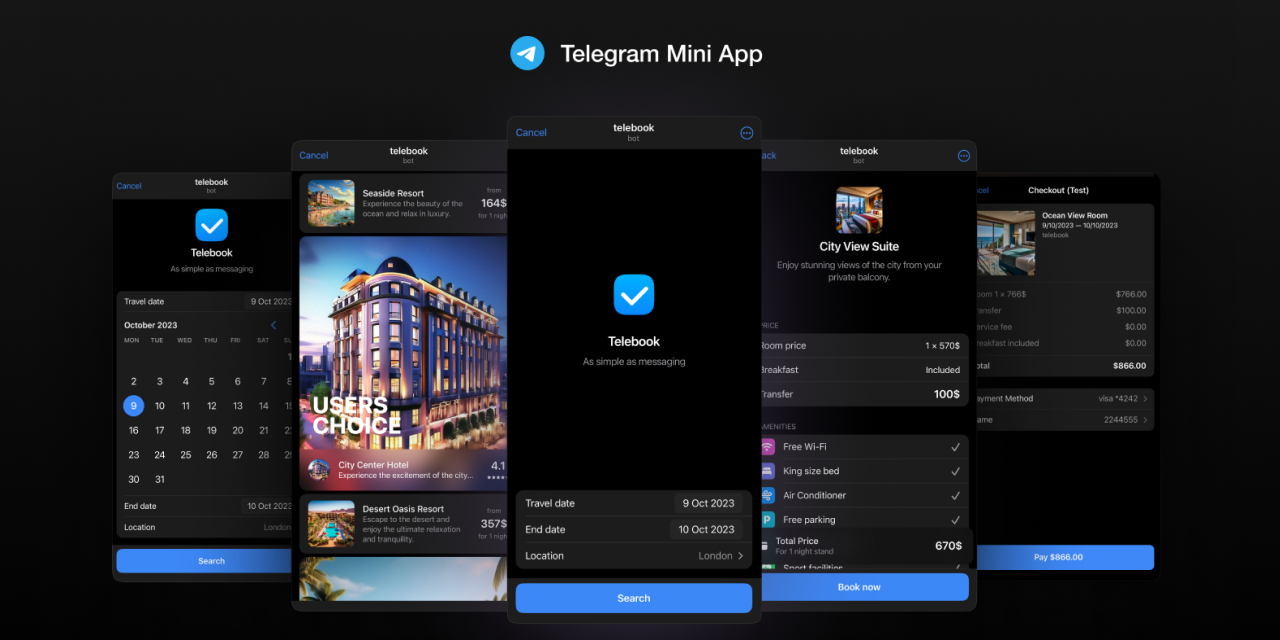Click the "$100.00" transfer amount in checkout

click(x=1131, y=311)
